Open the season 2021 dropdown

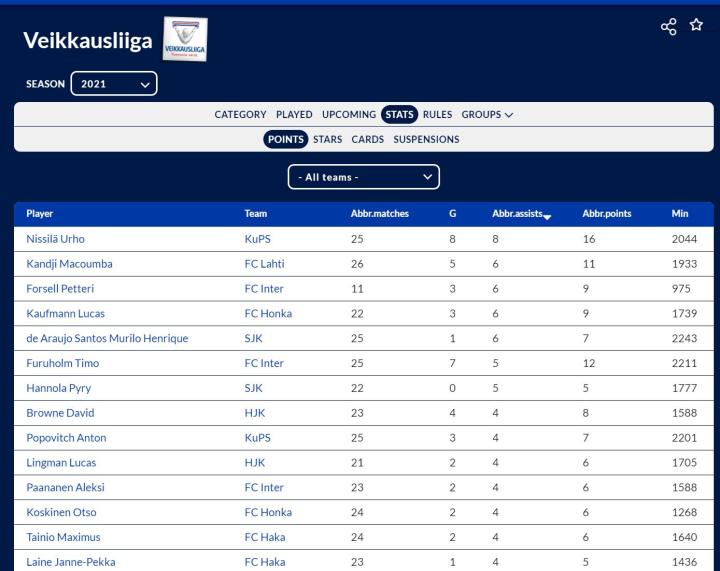point(114,84)
